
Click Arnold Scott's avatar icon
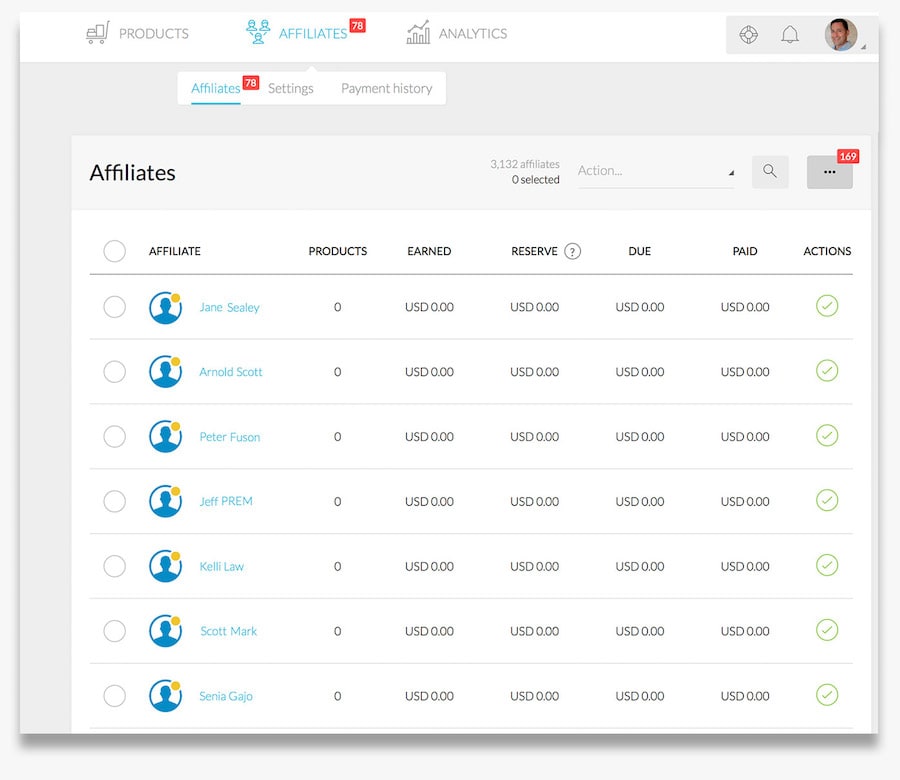click(x=165, y=372)
